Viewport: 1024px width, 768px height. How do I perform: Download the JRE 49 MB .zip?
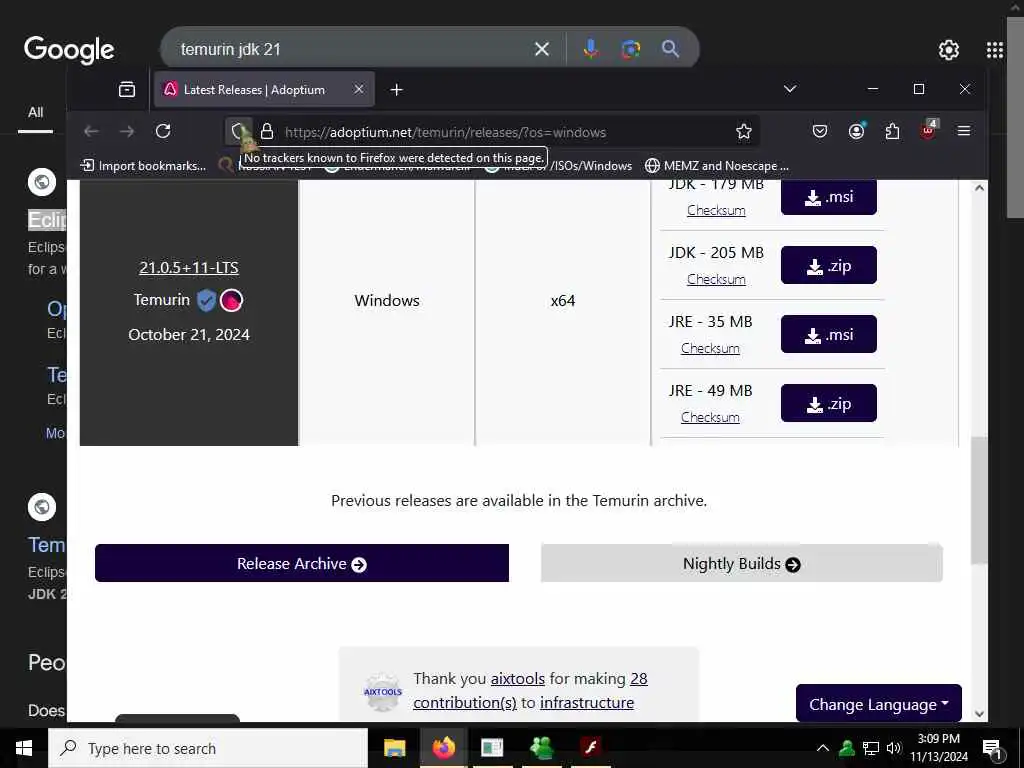(x=828, y=403)
